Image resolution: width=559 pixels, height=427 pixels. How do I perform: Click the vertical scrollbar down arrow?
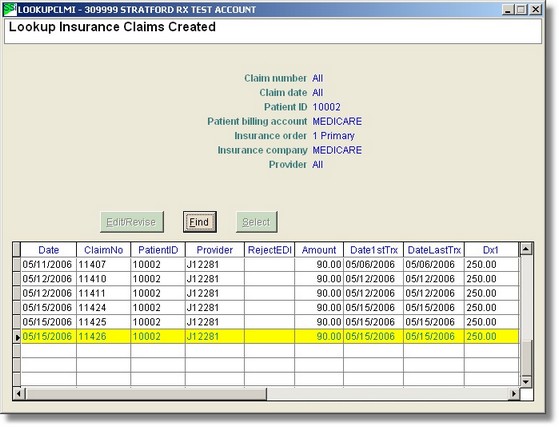pos(526,382)
